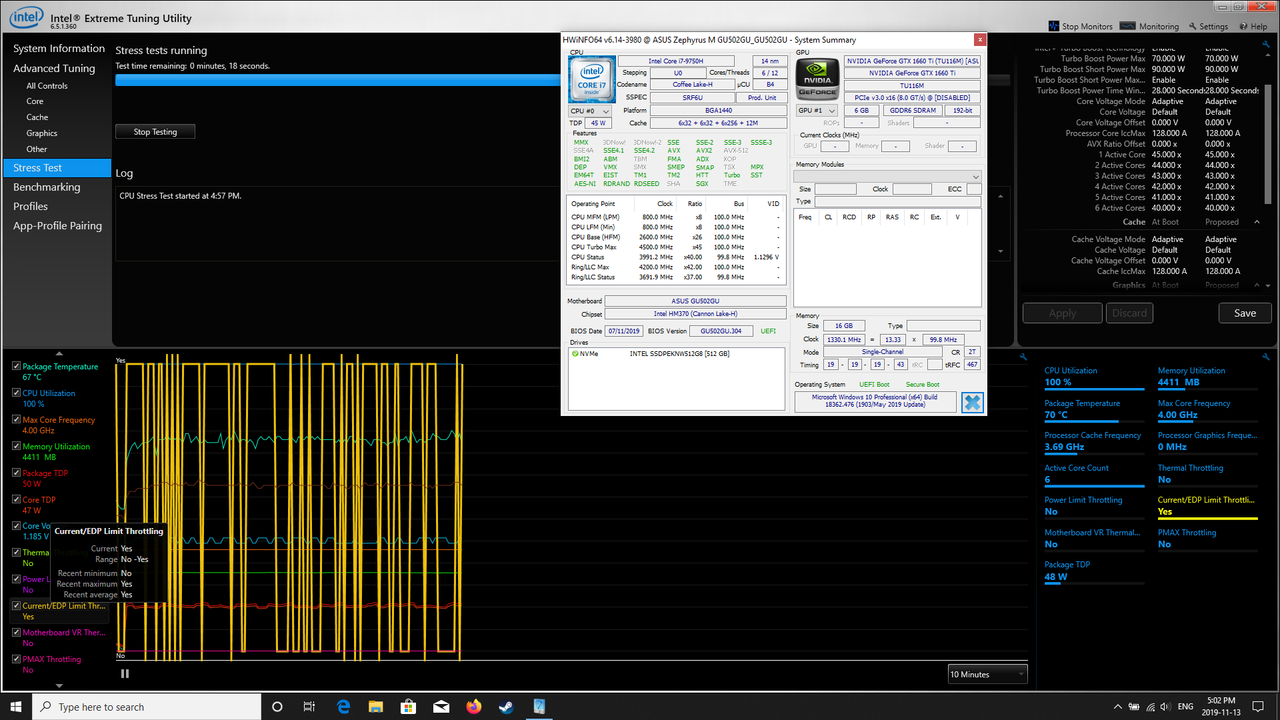This screenshot has width=1280, height=720.
Task: Pause the monitoring graph
Action: [125, 673]
